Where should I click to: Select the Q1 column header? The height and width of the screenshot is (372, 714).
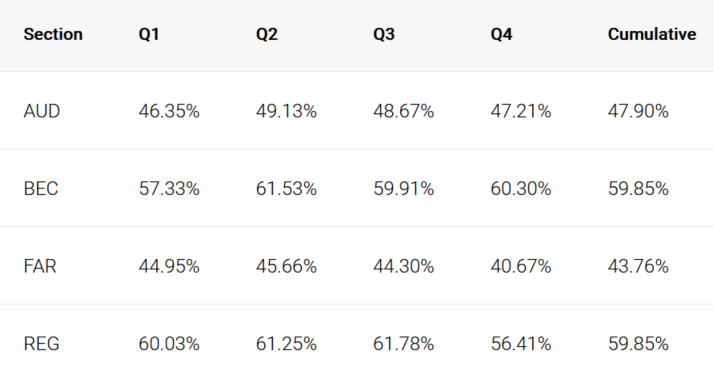149,34
